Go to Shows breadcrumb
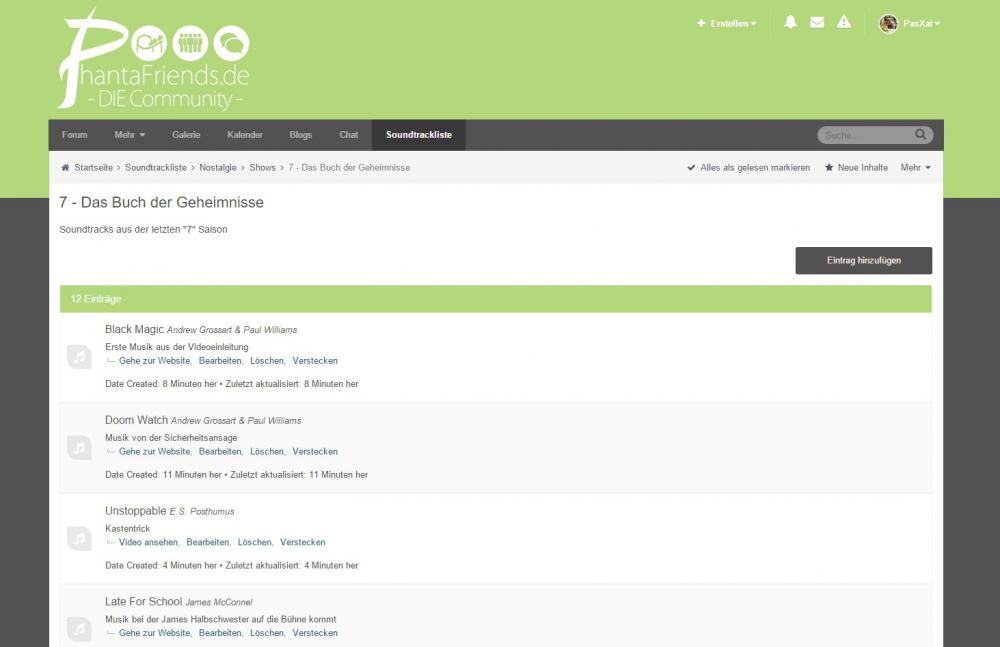The width and height of the screenshot is (1000, 647). click(262, 168)
